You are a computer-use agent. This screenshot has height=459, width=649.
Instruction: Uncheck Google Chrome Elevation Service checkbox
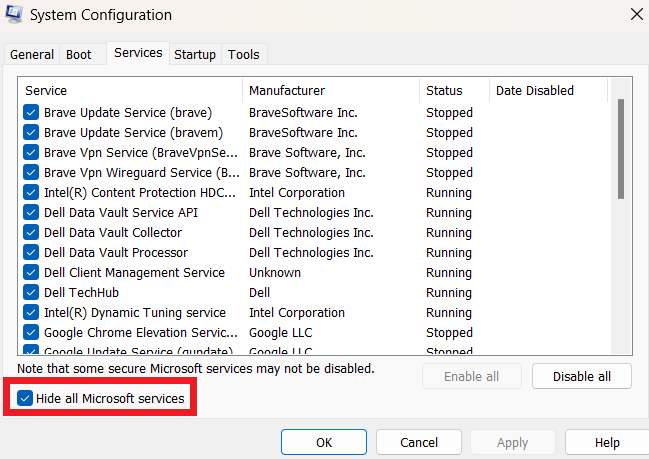(x=31, y=332)
